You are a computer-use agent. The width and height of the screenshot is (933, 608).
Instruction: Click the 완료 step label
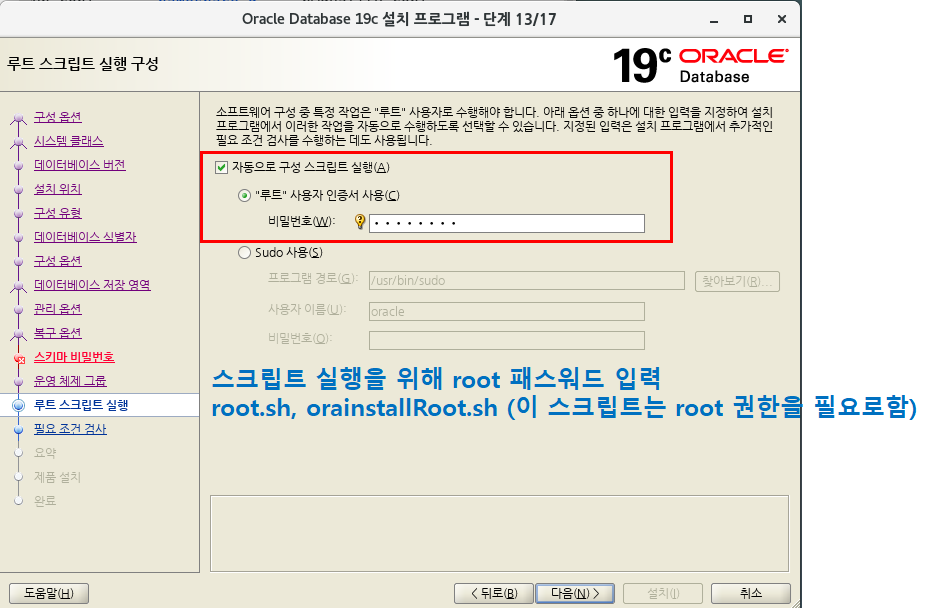pyautogui.click(x=45, y=501)
